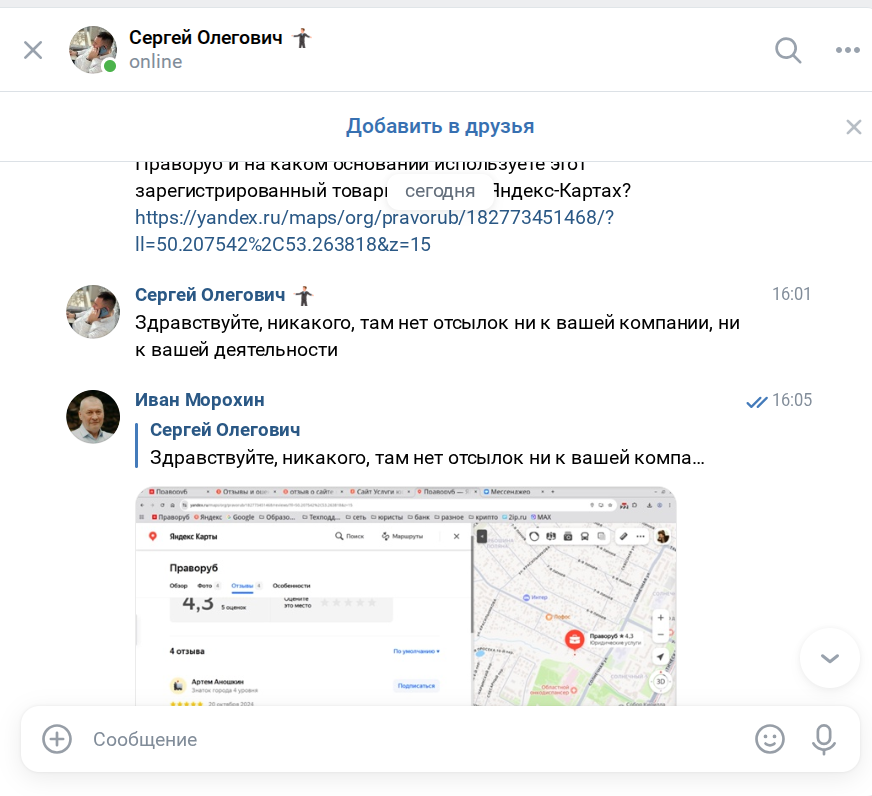Open Иван Морохин profile avatar
The image size is (872, 796).
coord(93,417)
